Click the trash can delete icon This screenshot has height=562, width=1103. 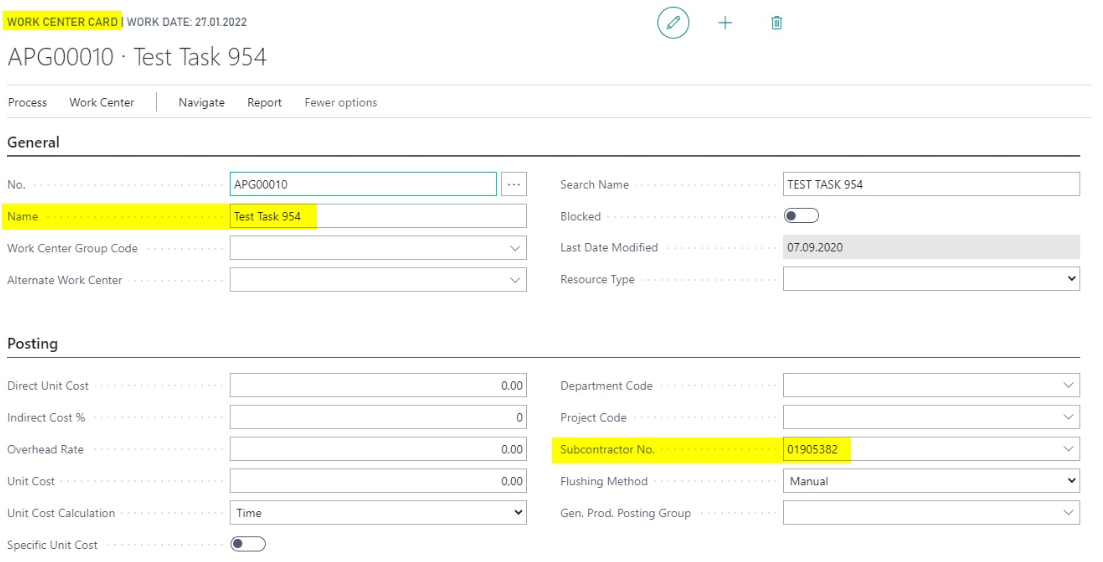(x=777, y=23)
